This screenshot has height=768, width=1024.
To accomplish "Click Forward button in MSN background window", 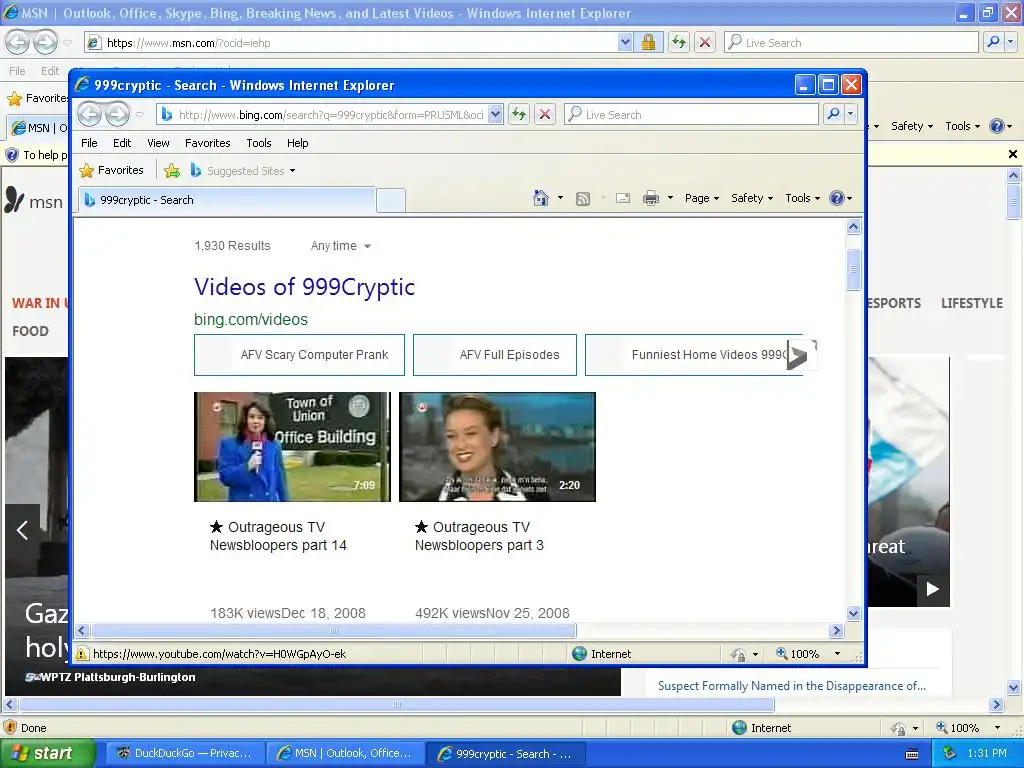I will 45,42.
